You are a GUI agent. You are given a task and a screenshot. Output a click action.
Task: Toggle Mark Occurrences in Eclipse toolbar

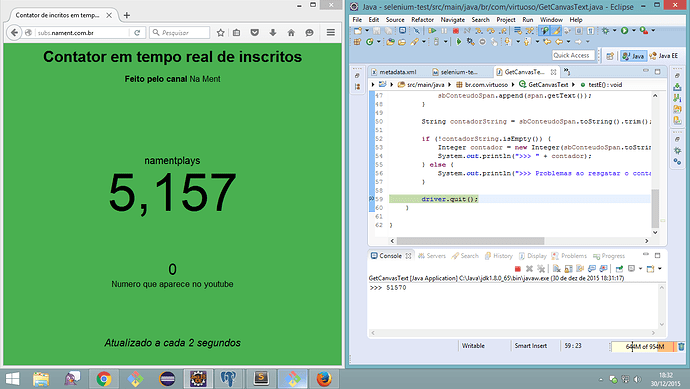[x=544, y=31]
